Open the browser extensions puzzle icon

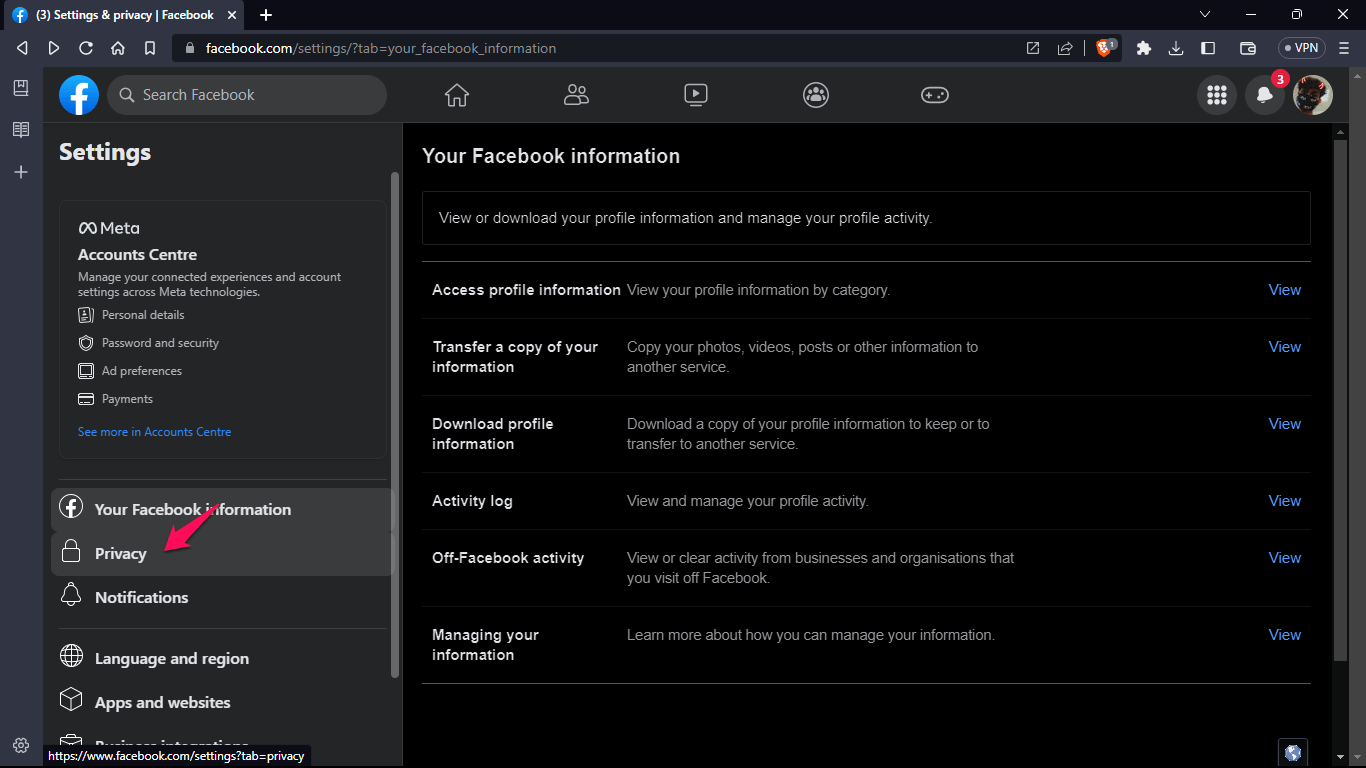click(x=1144, y=48)
